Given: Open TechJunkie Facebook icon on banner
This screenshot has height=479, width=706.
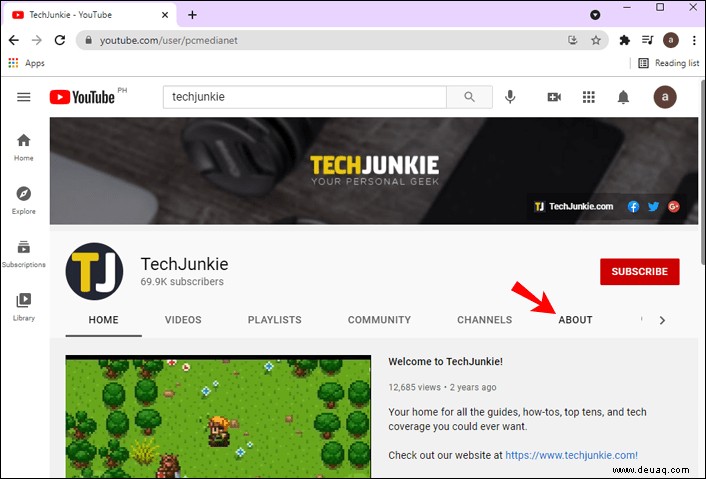Looking at the screenshot, I should click(633, 207).
